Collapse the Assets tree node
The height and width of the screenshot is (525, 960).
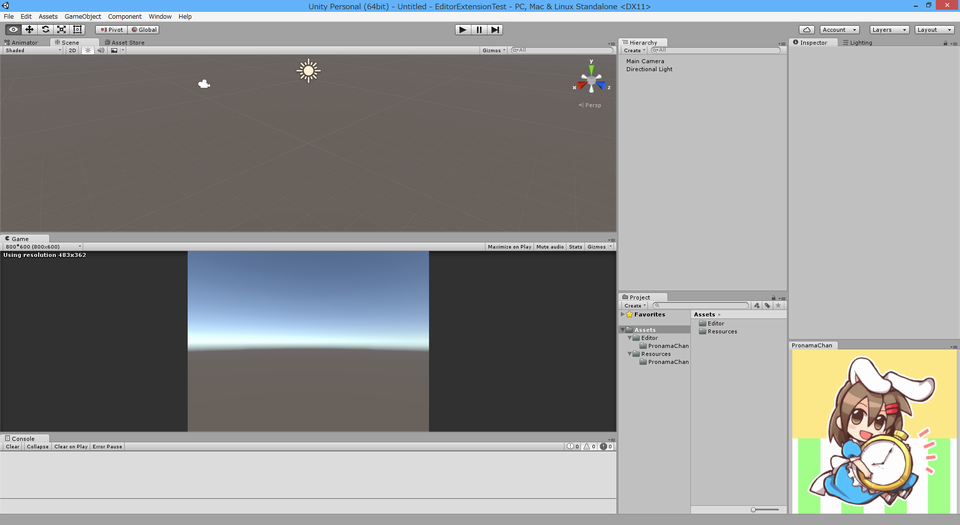623,330
